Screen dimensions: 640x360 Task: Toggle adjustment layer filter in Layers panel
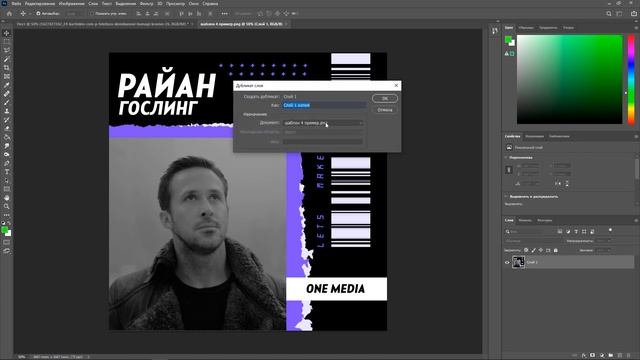[x=568, y=231]
